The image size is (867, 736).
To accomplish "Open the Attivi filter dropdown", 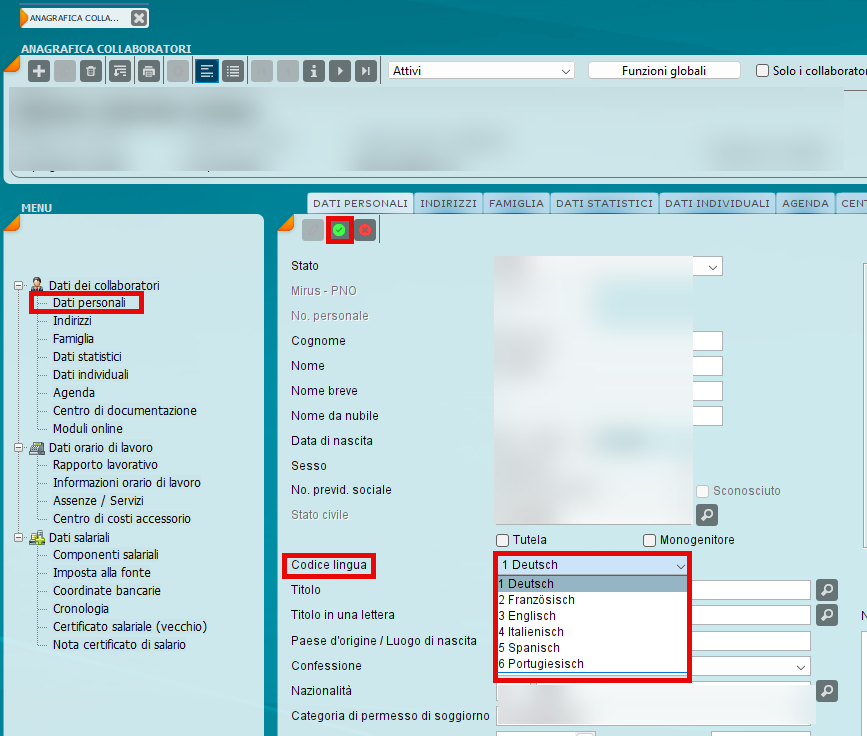I will [x=481, y=71].
